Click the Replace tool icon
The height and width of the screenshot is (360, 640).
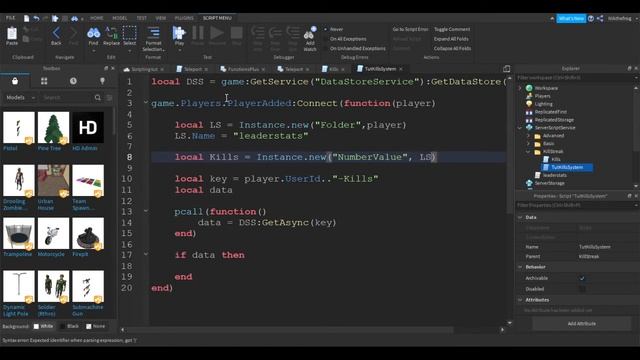tap(111, 33)
